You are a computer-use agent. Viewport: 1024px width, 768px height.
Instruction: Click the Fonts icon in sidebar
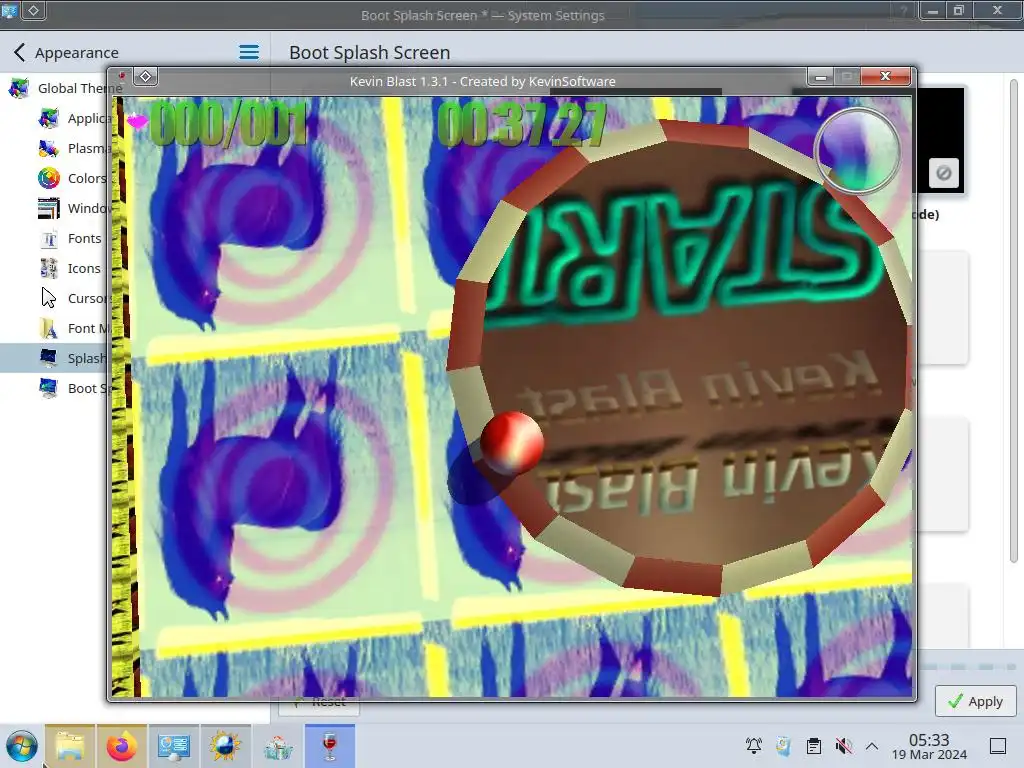tap(49, 238)
